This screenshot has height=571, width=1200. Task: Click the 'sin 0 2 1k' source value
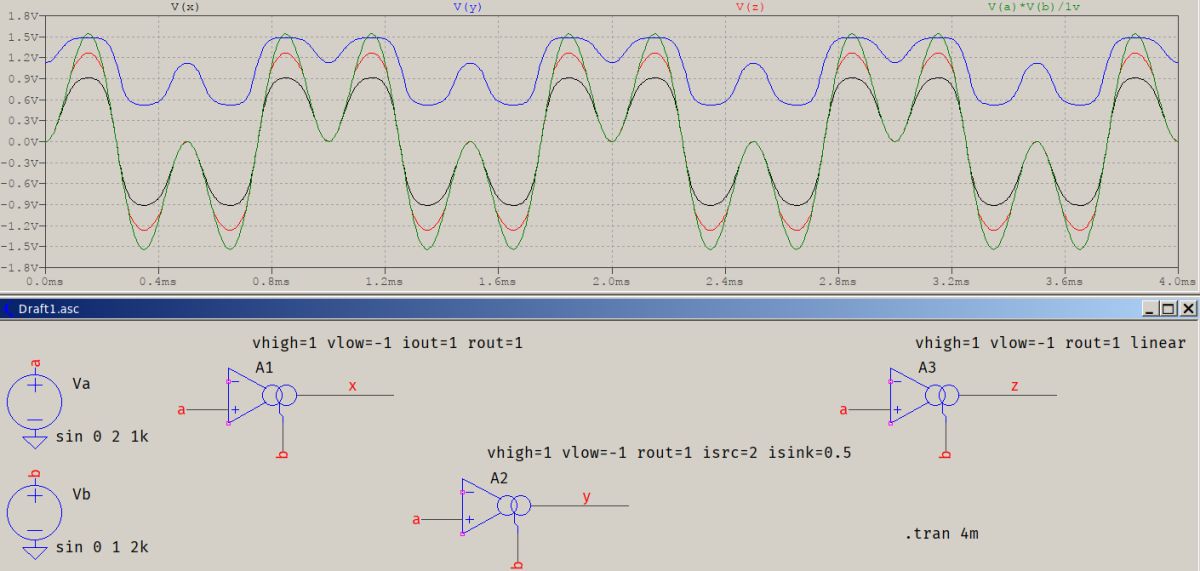[103, 437]
